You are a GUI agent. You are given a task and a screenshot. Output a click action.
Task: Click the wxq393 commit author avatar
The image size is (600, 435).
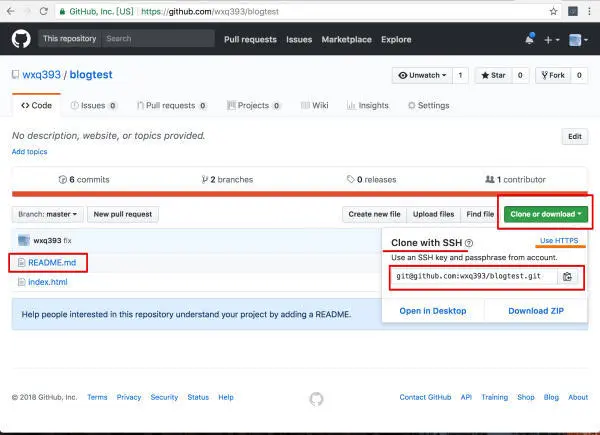(24, 240)
